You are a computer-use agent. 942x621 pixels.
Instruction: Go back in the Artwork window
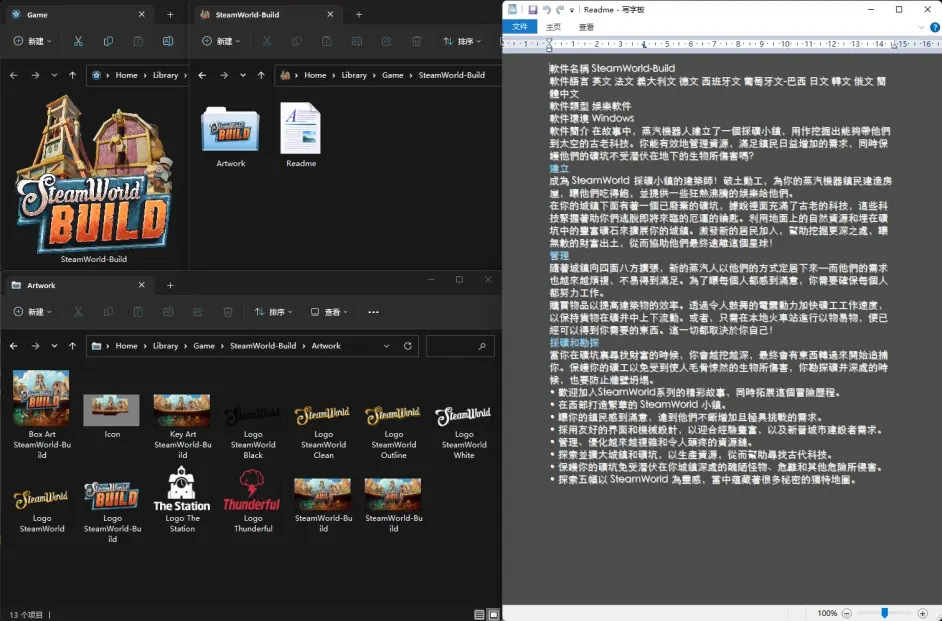(x=14, y=346)
